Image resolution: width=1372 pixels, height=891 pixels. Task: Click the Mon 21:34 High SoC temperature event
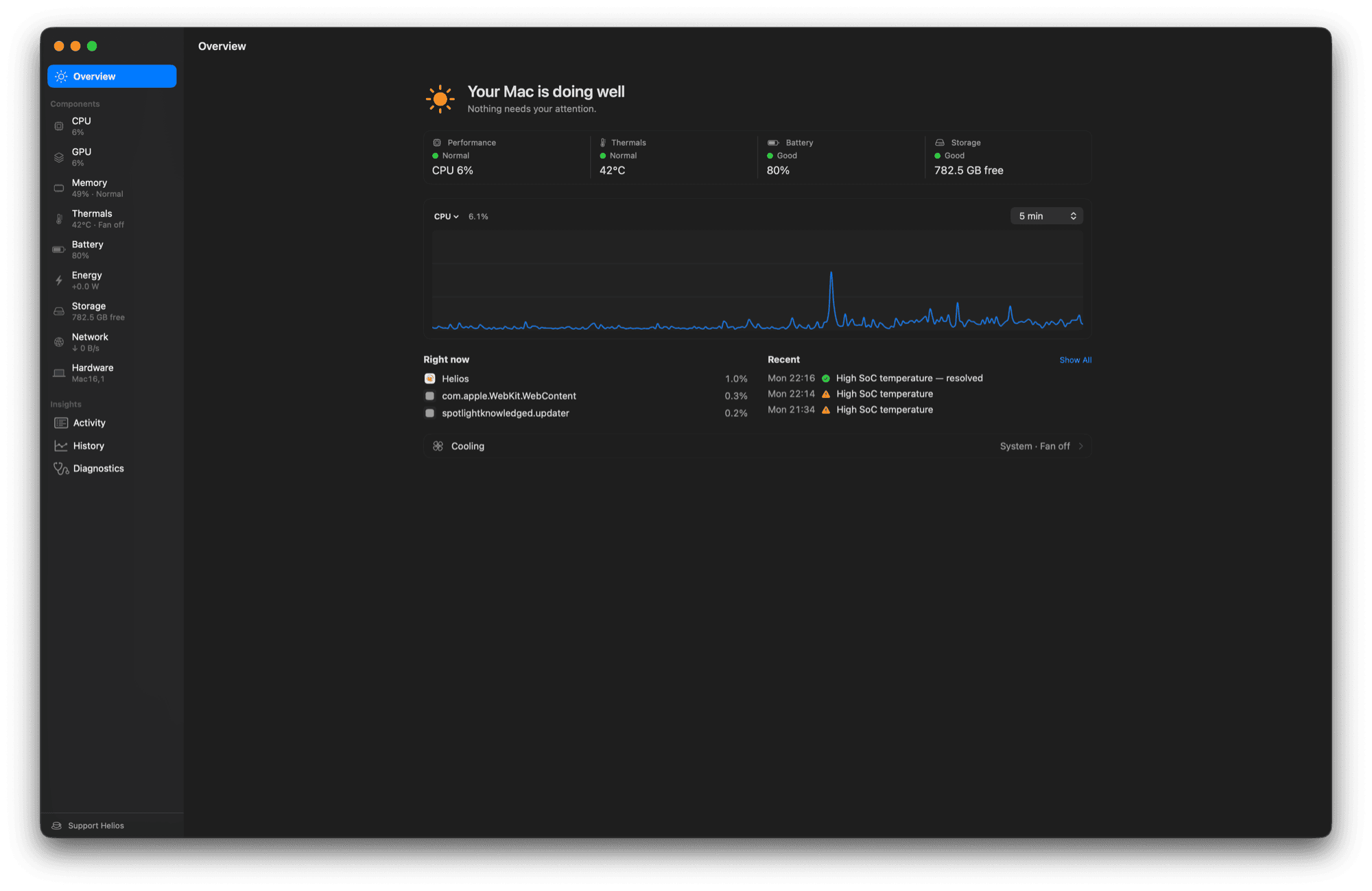coord(930,410)
